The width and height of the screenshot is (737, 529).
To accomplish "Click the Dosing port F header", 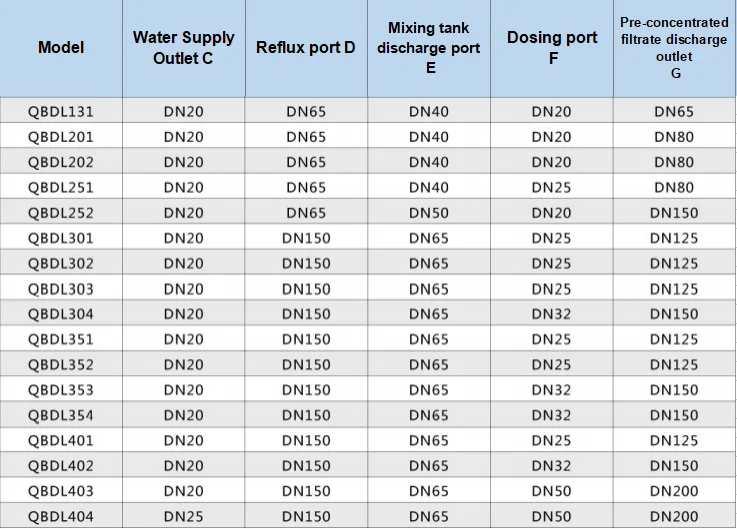I will pos(552,47).
